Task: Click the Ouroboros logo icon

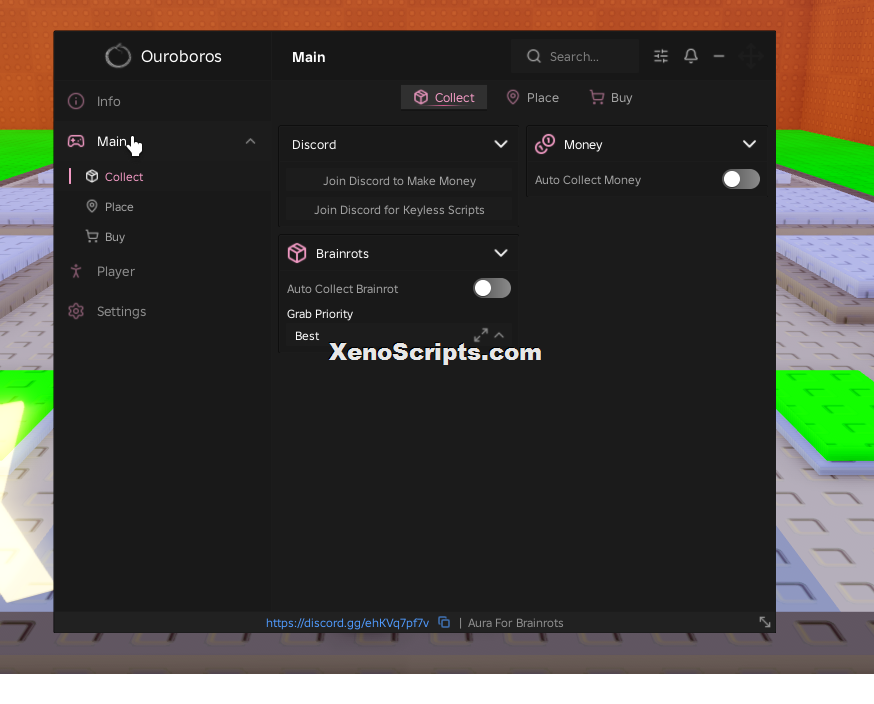Action: [x=118, y=56]
